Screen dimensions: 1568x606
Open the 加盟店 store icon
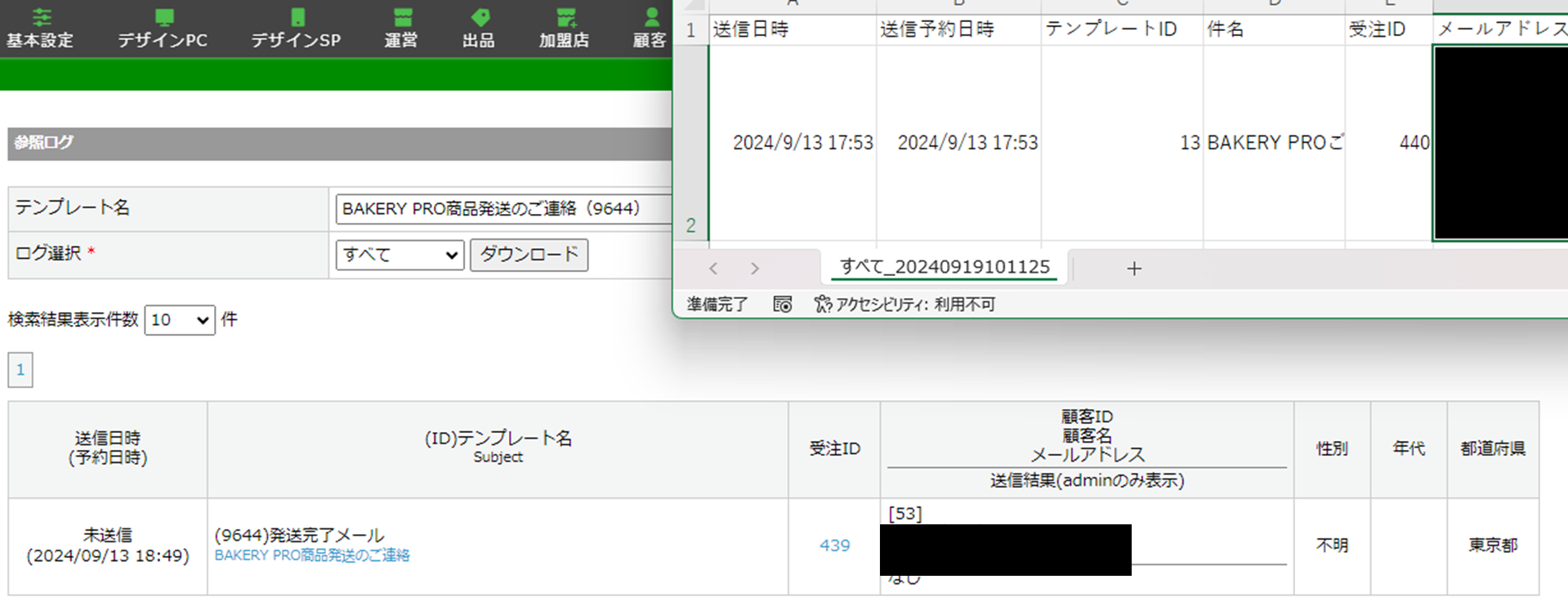(565, 17)
